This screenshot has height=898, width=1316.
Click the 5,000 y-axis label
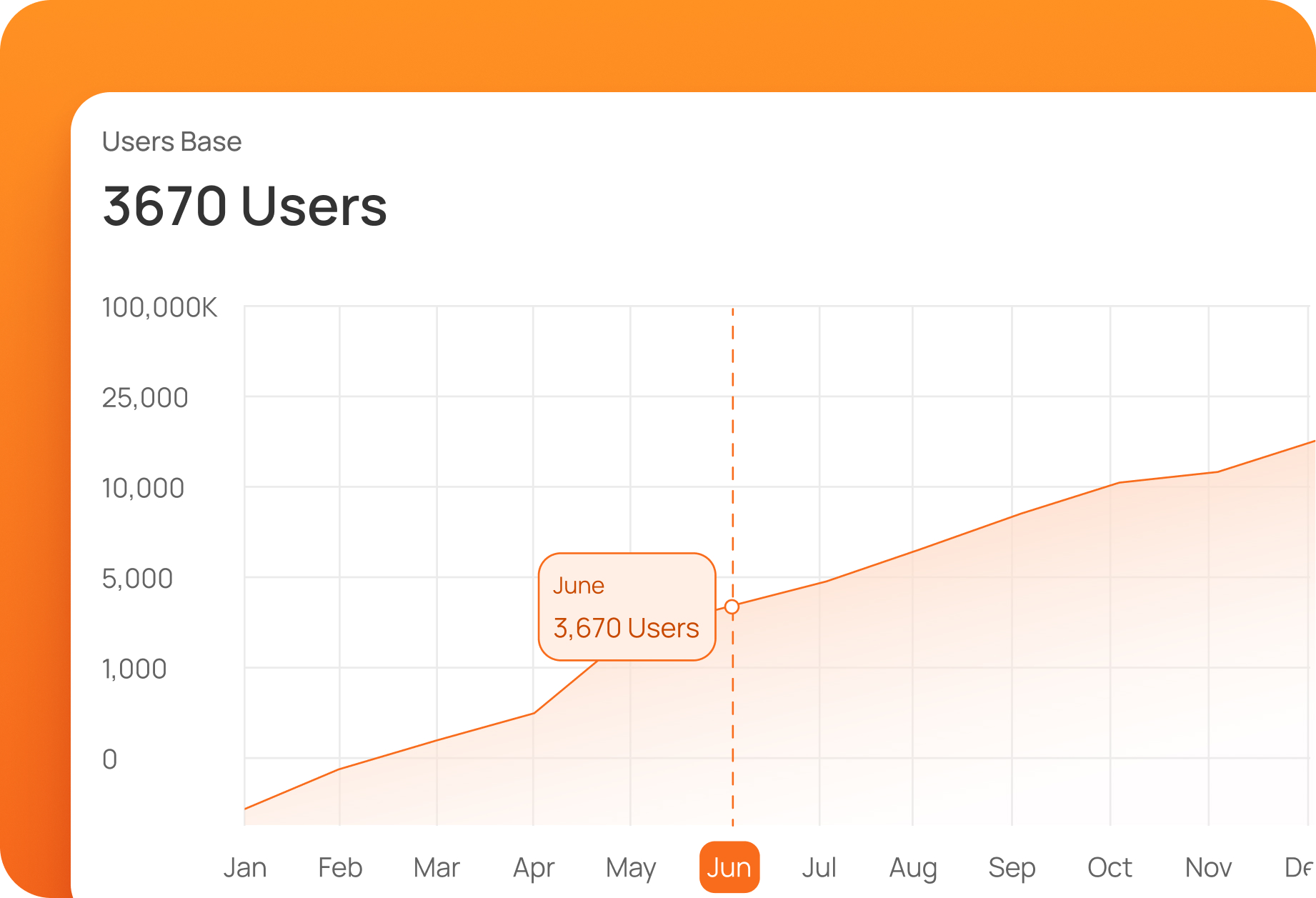click(x=137, y=579)
